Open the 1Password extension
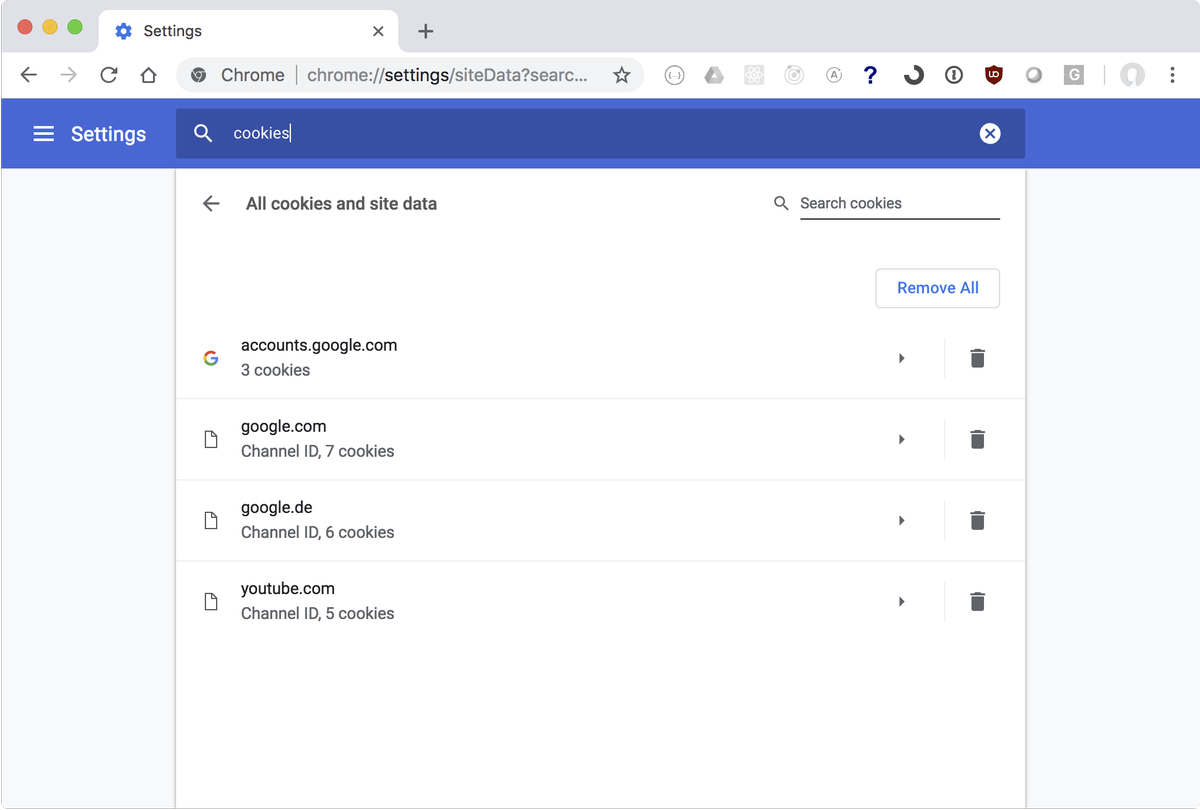The width and height of the screenshot is (1200, 810). pyautogui.click(x=954, y=75)
